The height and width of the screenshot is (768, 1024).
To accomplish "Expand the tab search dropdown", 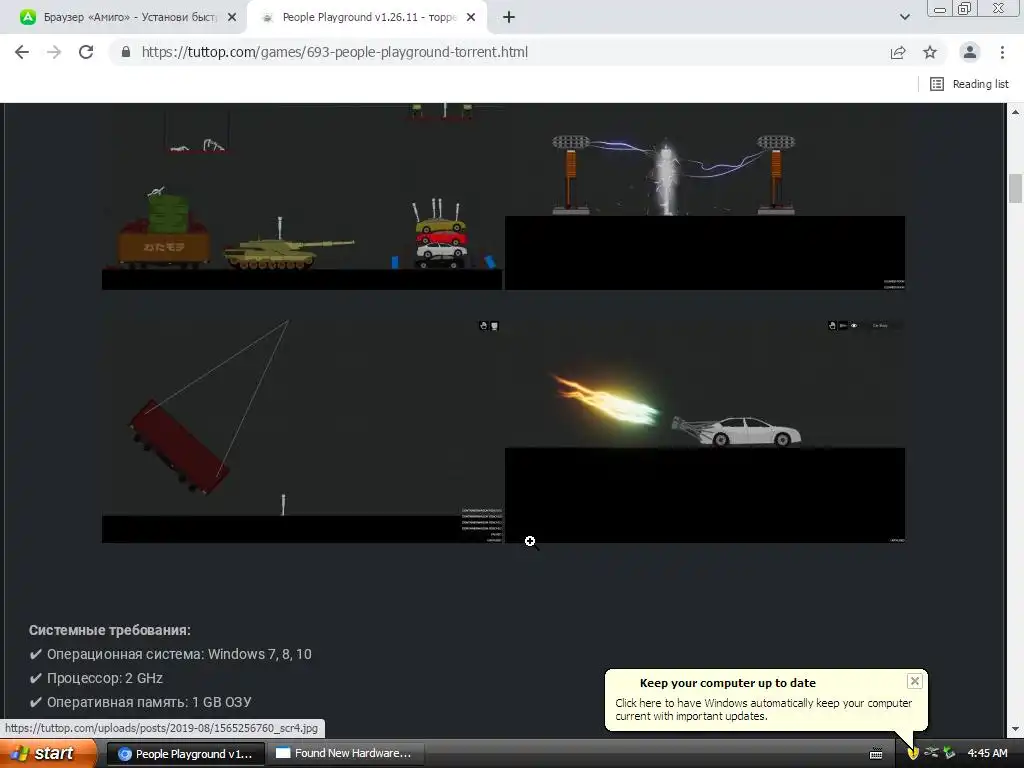I will (904, 18).
